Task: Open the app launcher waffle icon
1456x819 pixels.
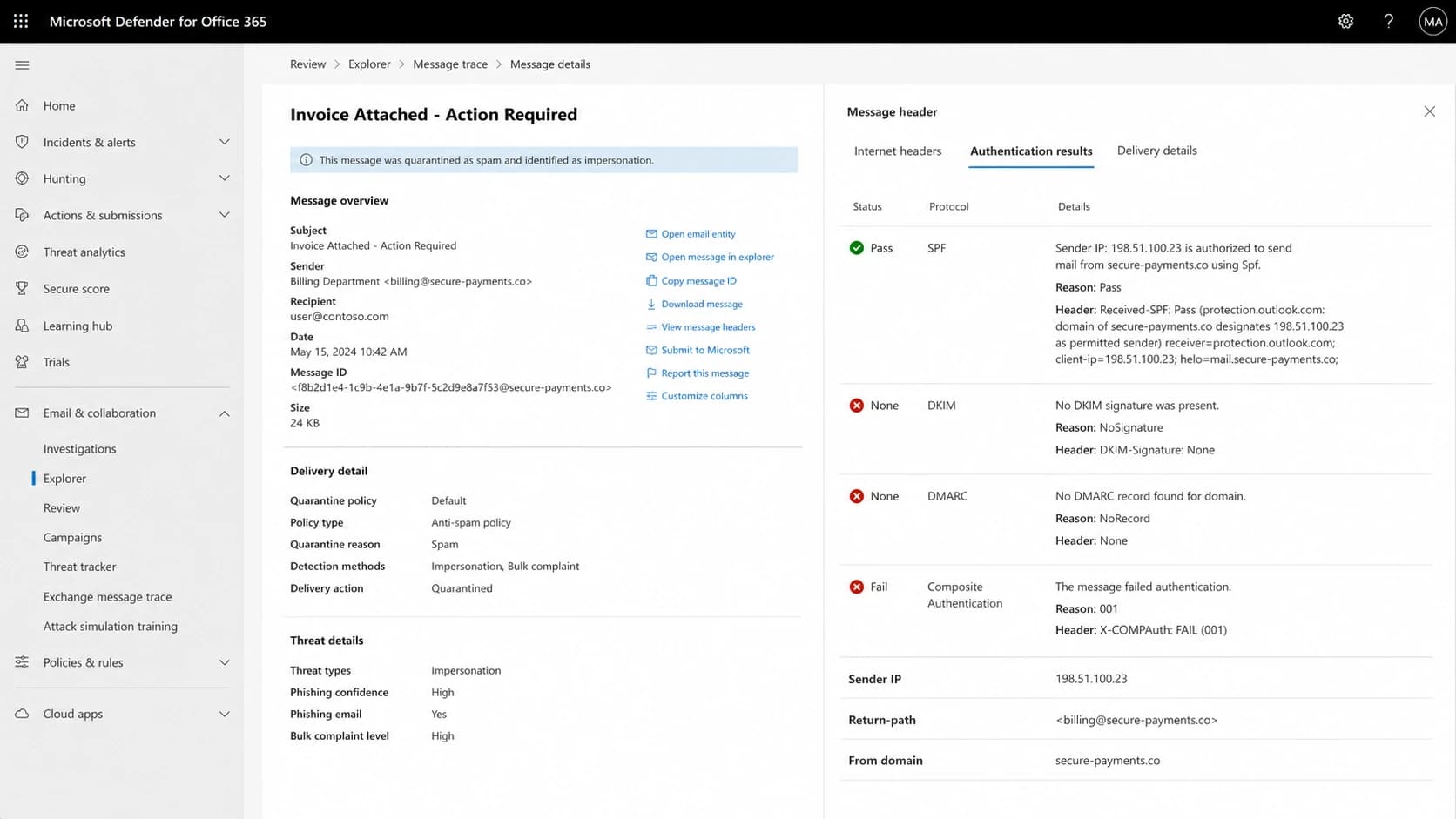Action: 21,21
